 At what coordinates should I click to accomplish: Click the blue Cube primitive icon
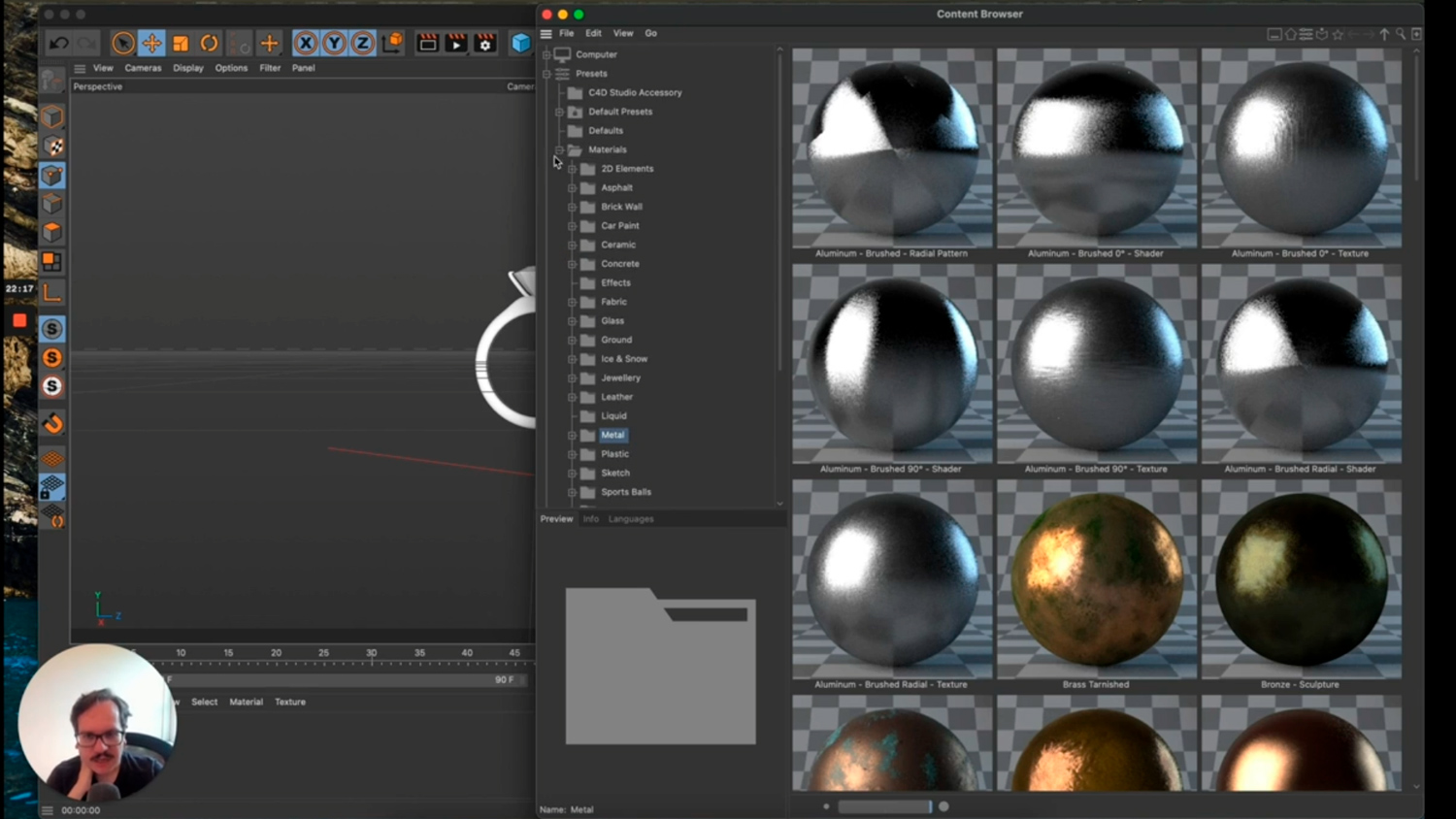(x=521, y=43)
